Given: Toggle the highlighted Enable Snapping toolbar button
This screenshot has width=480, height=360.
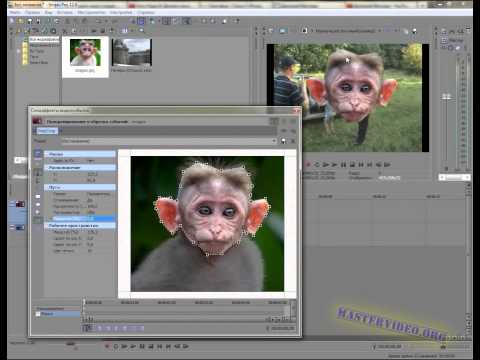Looking at the screenshot, I should coord(141,21).
